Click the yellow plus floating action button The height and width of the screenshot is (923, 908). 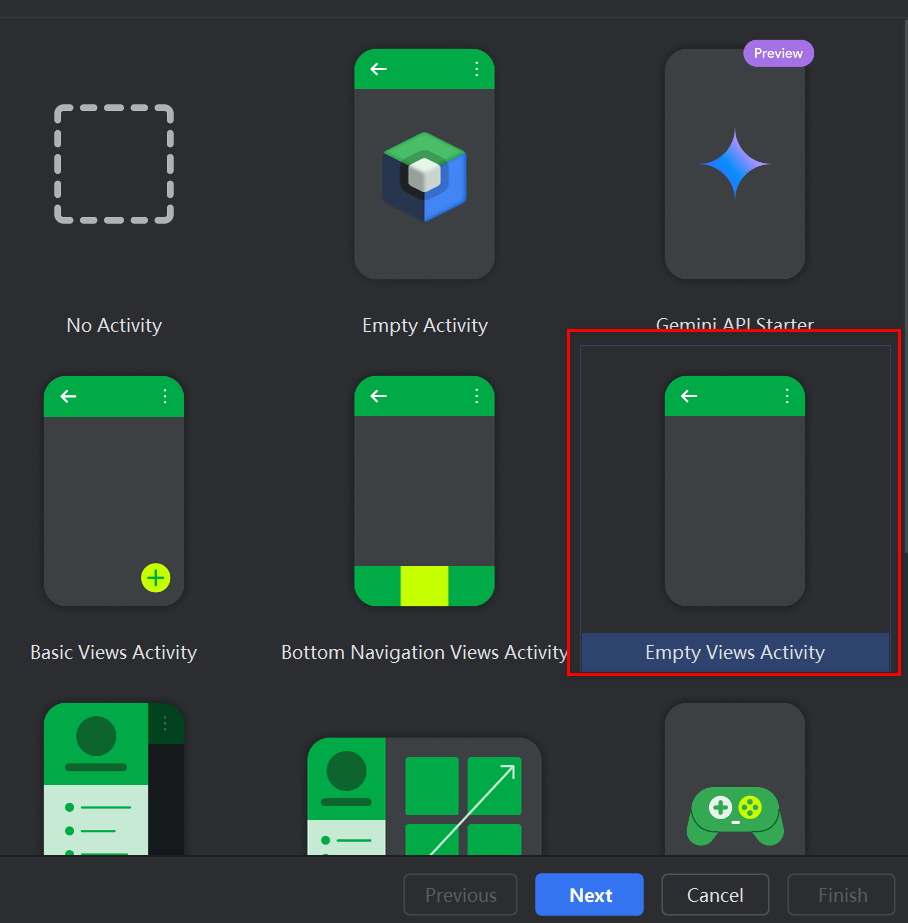[156, 578]
